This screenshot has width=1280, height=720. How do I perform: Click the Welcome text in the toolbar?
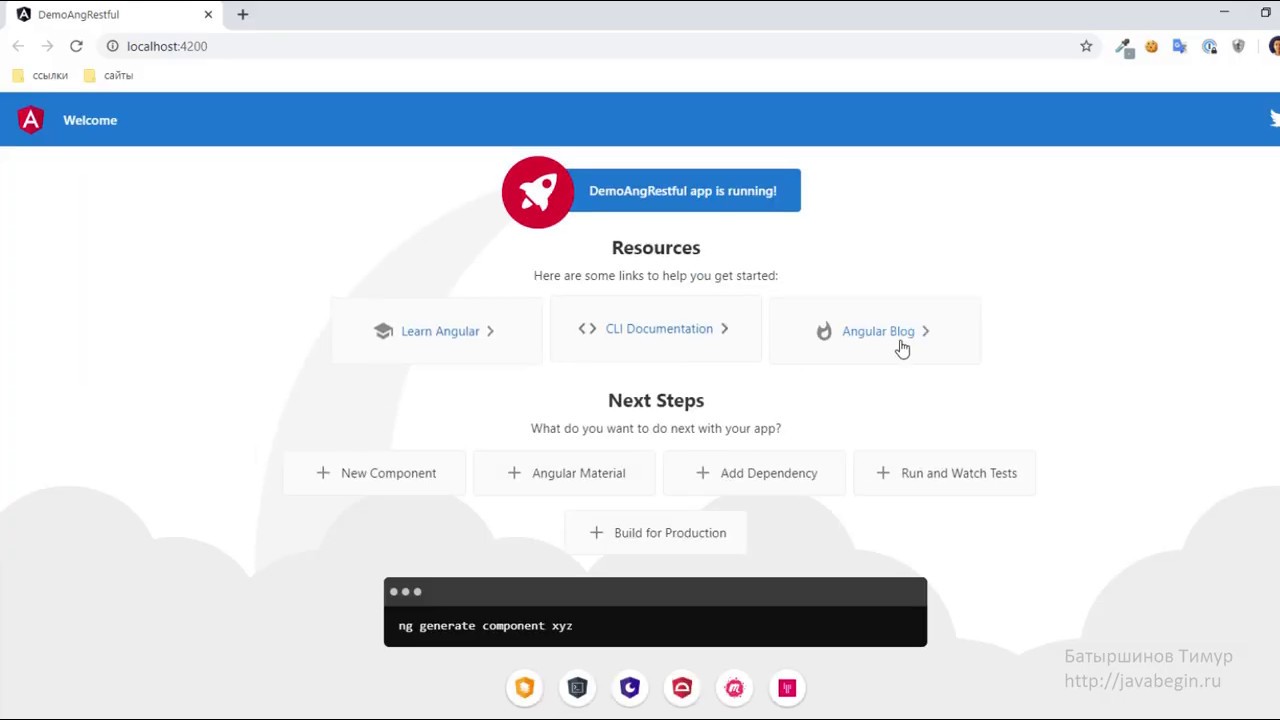tap(90, 120)
